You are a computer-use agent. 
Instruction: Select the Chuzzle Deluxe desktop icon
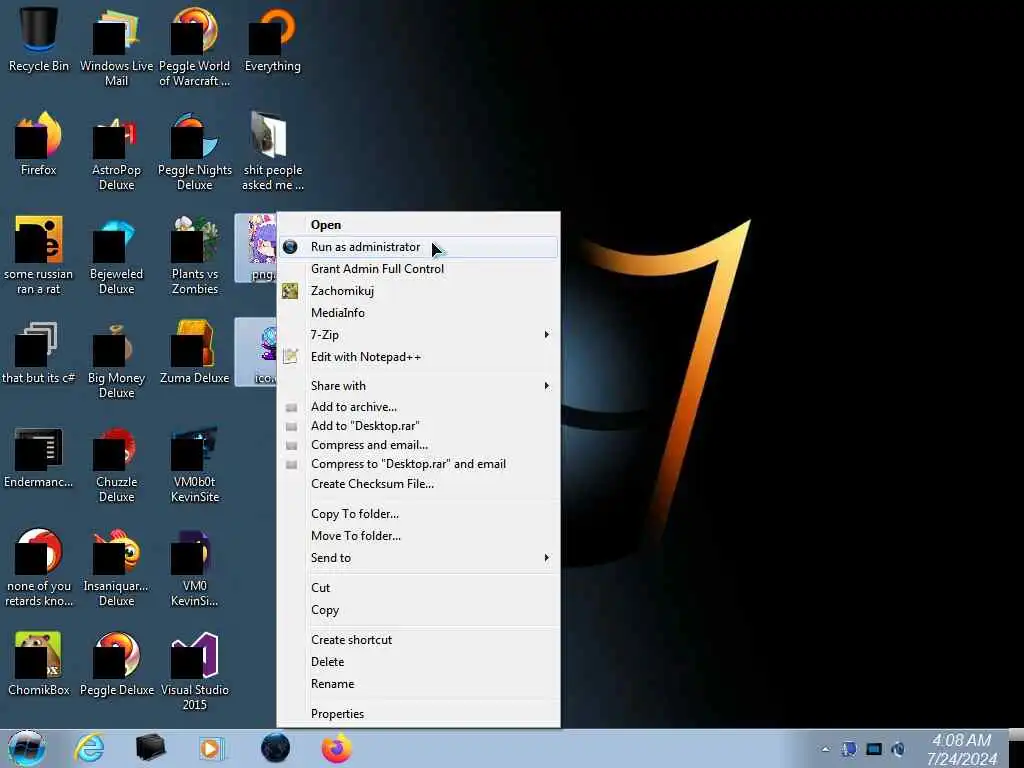pyautogui.click(x=116, y=464)
